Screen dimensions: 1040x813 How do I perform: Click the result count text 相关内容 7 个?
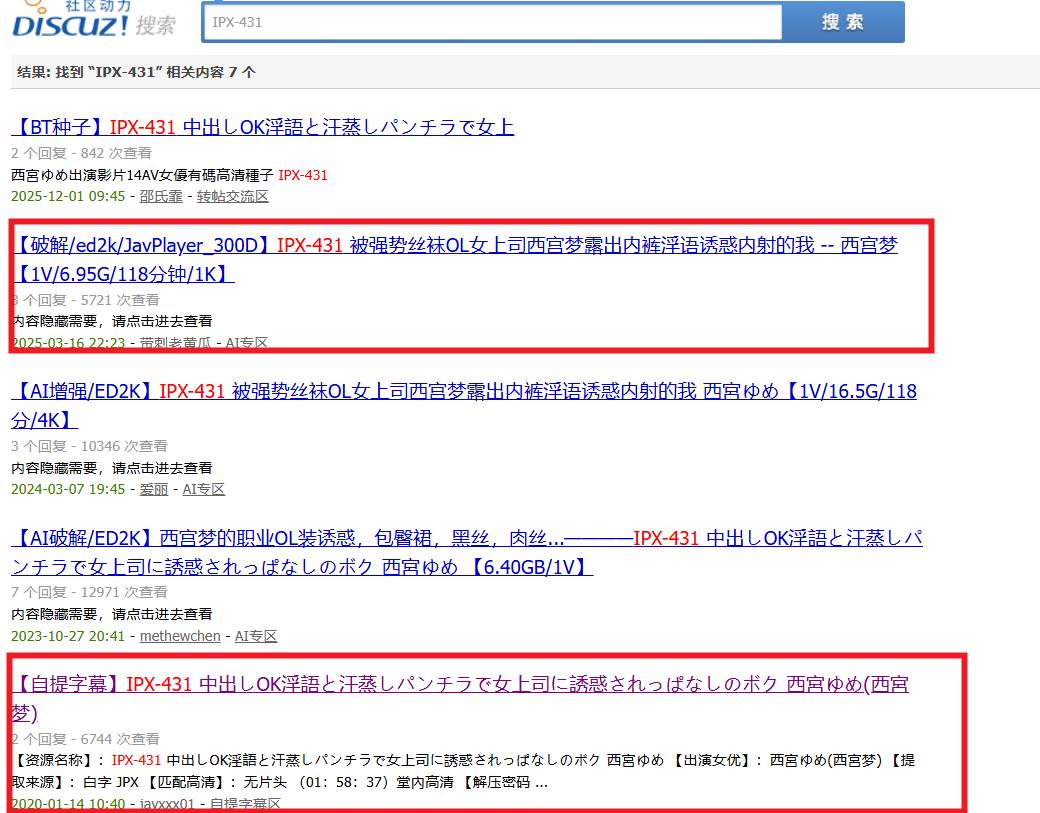(210, 72)
